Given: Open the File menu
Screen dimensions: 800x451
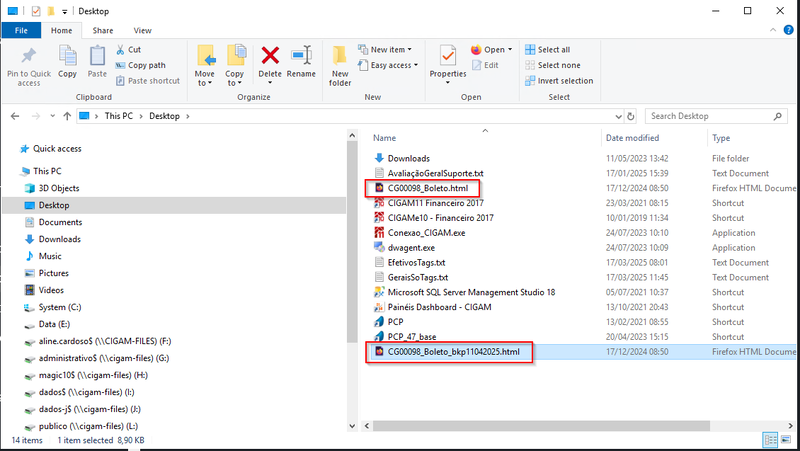Looking at the screenshot, I should [21, 31].
